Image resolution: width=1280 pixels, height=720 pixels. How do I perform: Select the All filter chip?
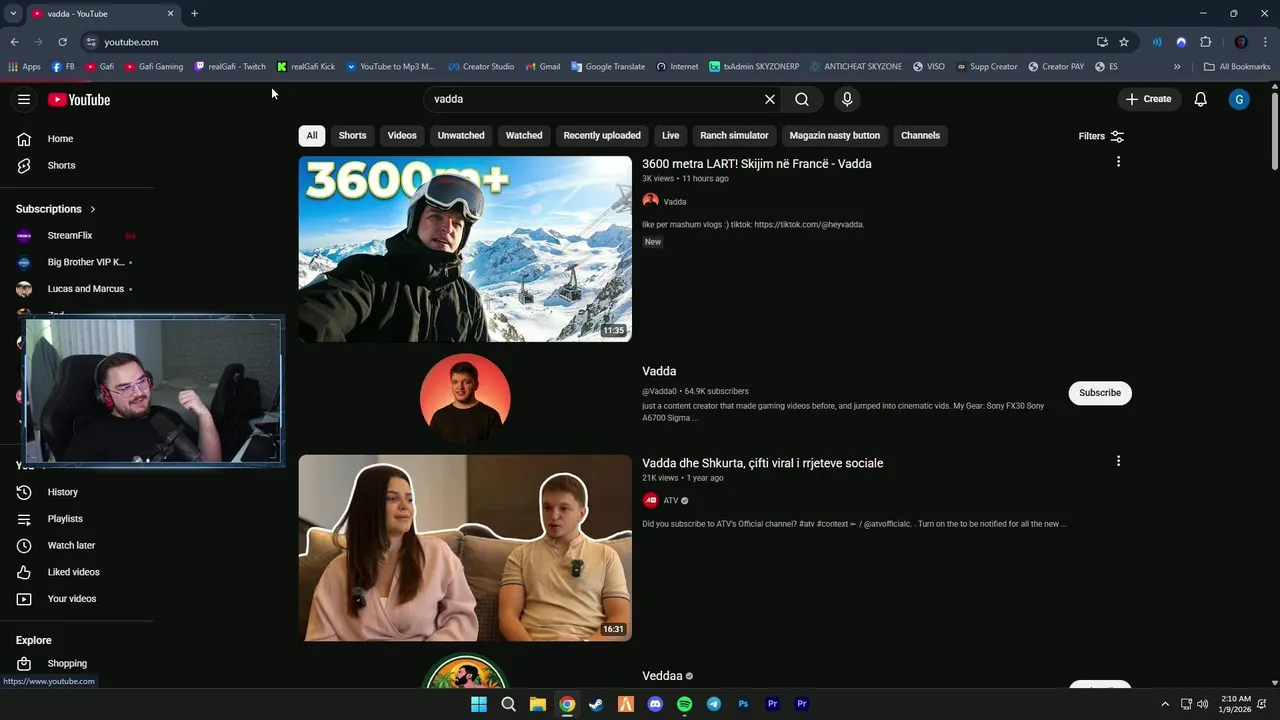(x=312, y=136)
